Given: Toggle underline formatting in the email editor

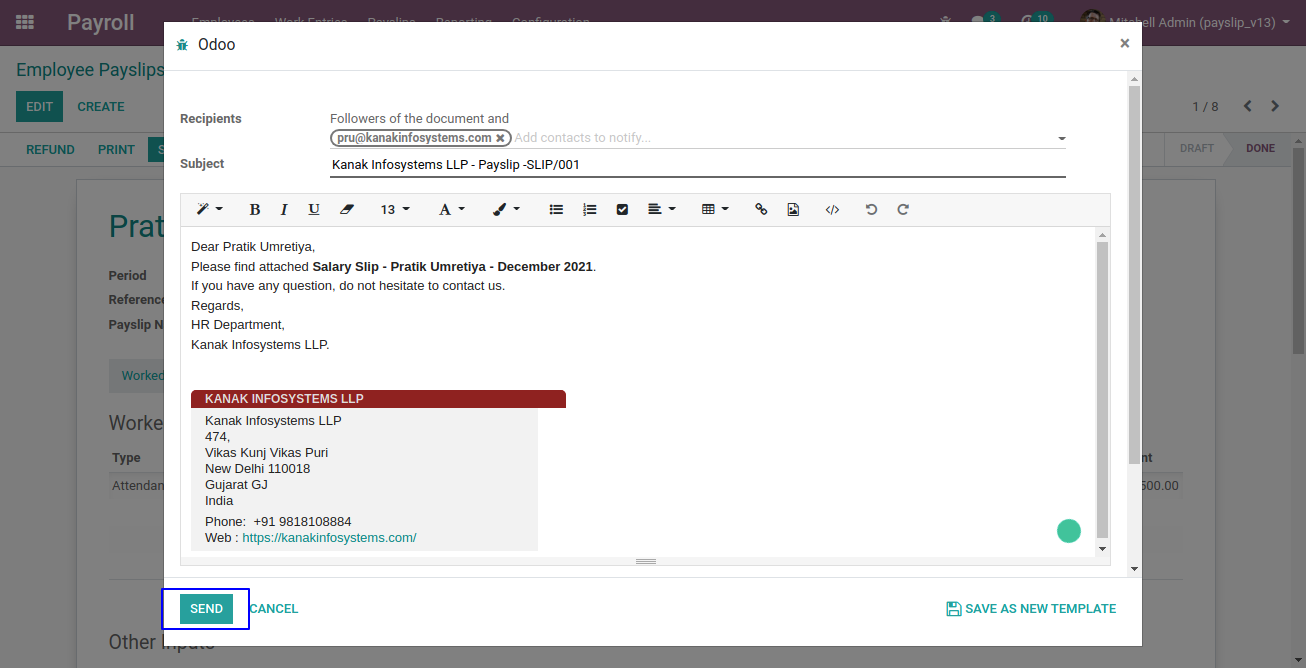Looking at the screenshot, I should pos(314,210).
